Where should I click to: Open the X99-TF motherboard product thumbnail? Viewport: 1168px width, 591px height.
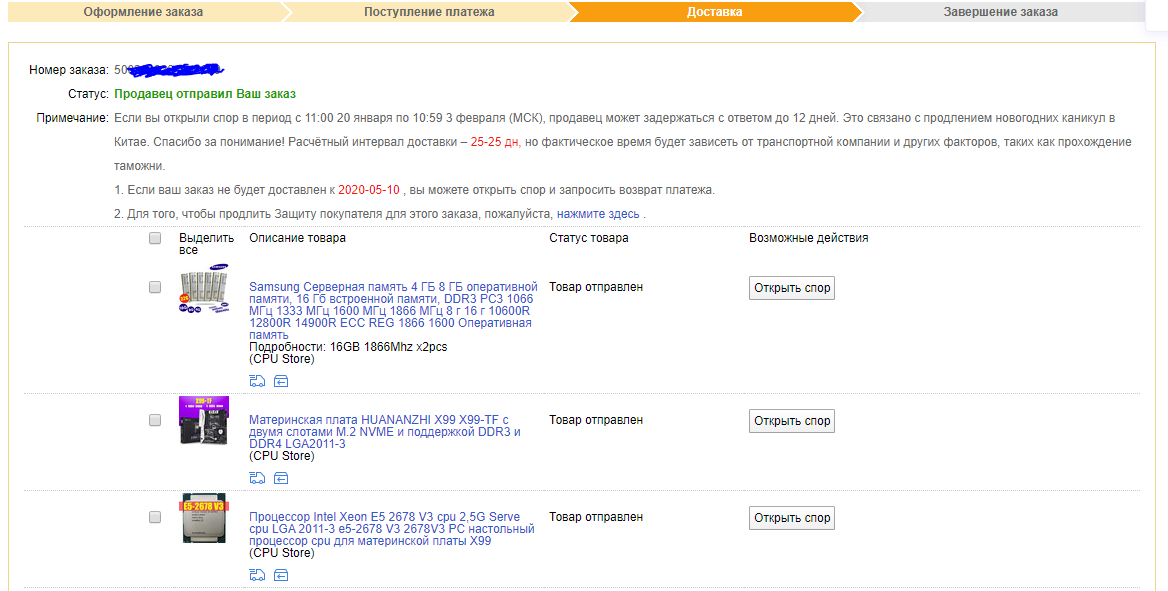coord(203,420)
